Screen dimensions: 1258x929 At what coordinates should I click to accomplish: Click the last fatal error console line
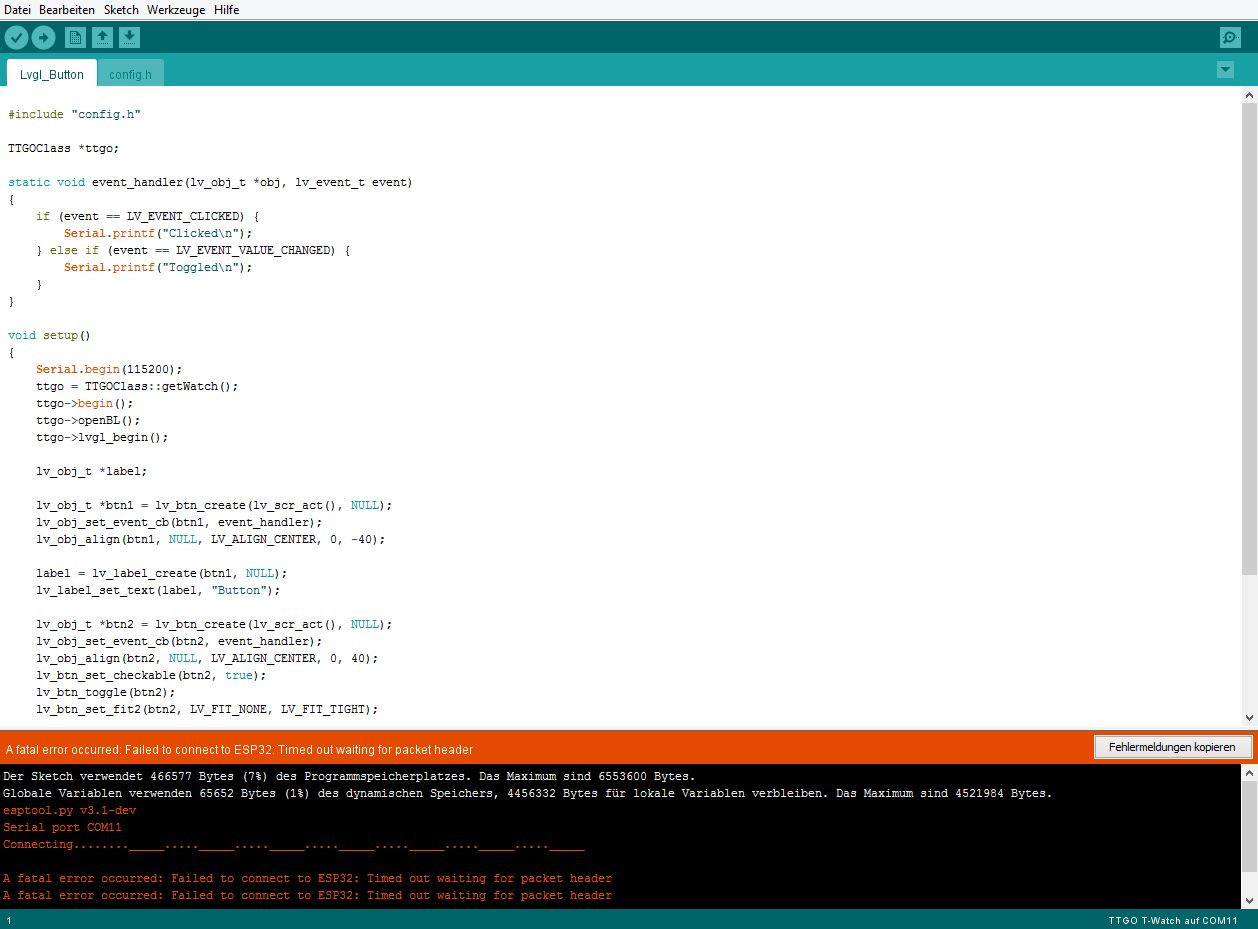pos(307,895)
